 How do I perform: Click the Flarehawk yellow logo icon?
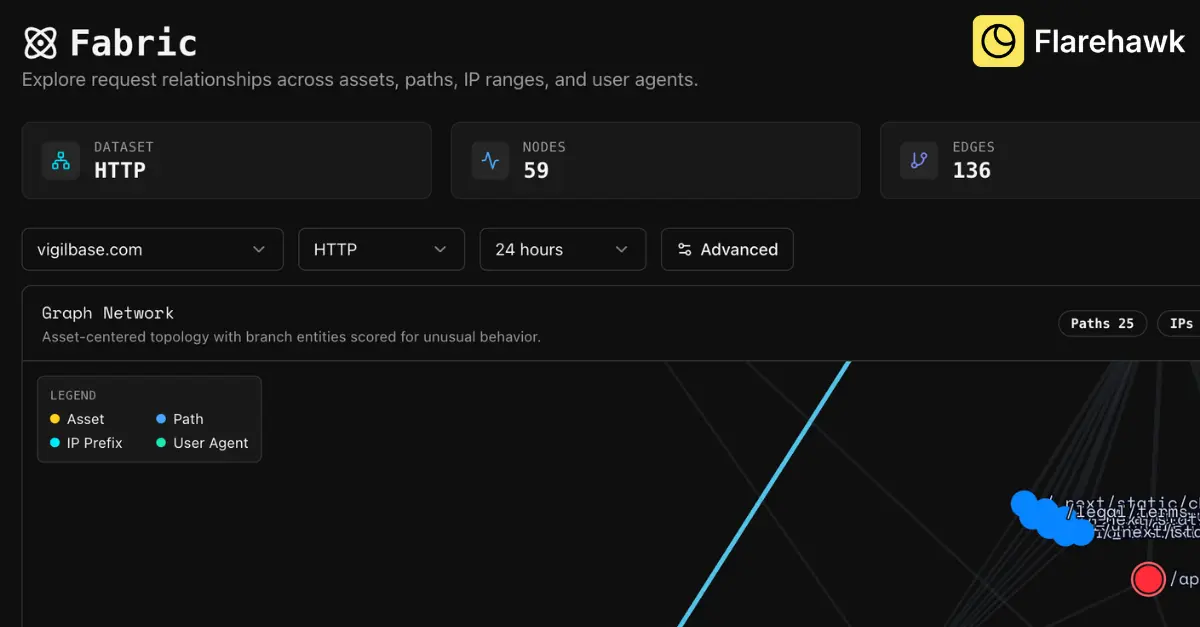[998, 41]
